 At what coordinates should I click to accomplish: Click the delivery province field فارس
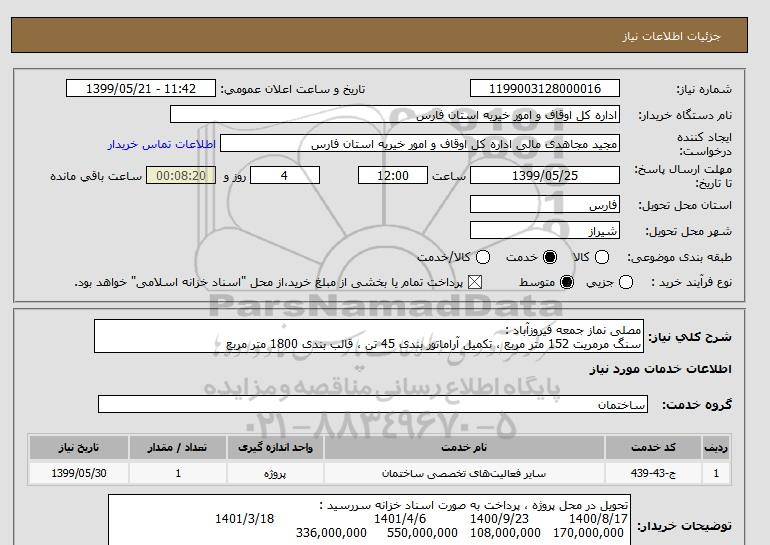point(545,205)
